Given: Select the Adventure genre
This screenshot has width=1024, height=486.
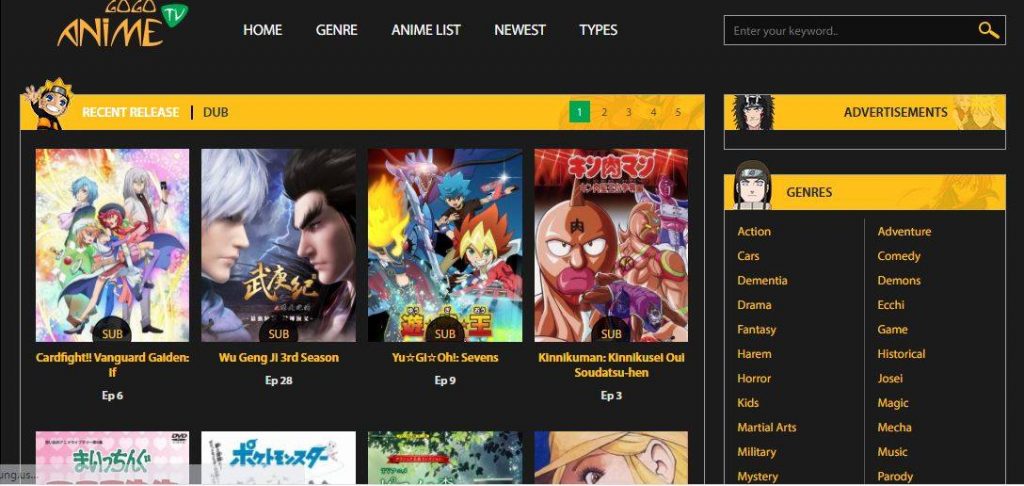Looking at the screenshot, I should 904,231.
